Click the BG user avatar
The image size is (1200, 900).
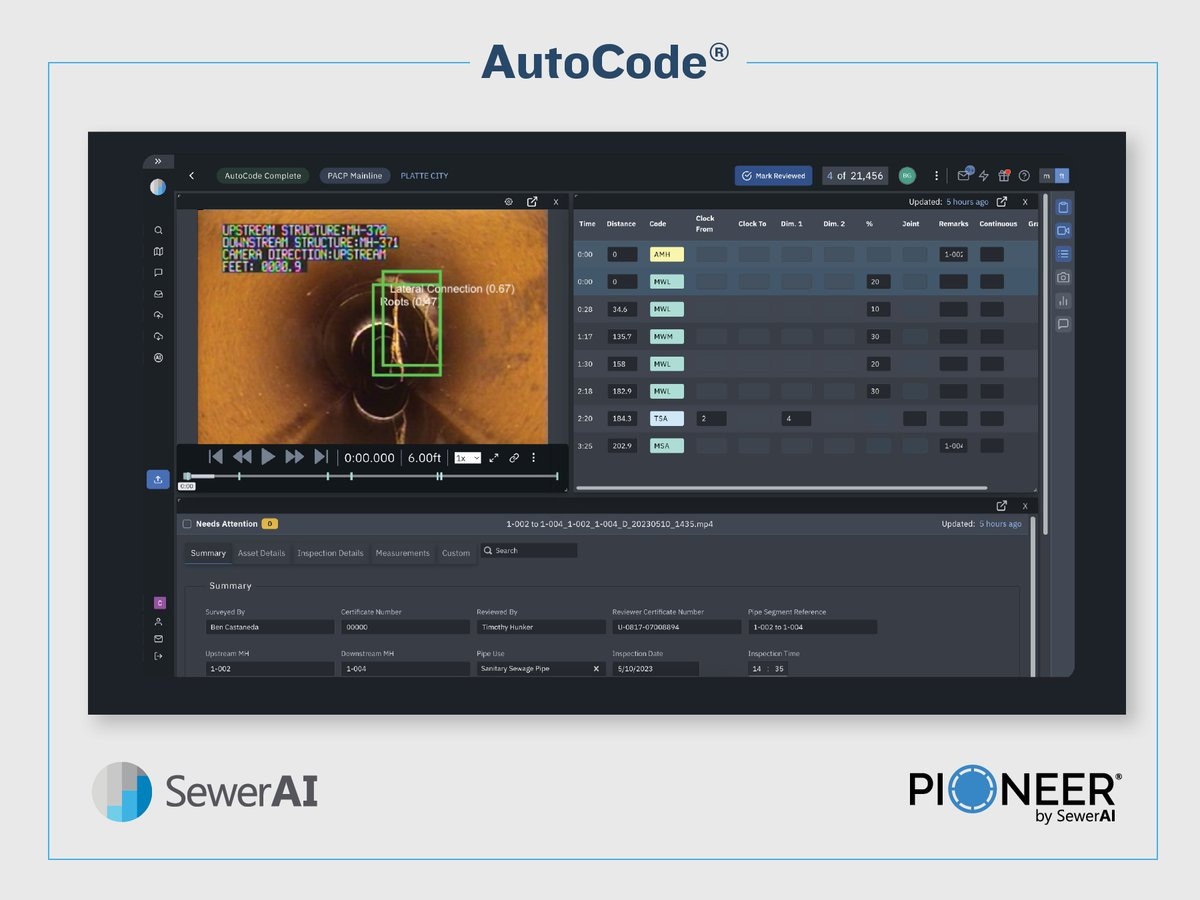tap(907, 176)
